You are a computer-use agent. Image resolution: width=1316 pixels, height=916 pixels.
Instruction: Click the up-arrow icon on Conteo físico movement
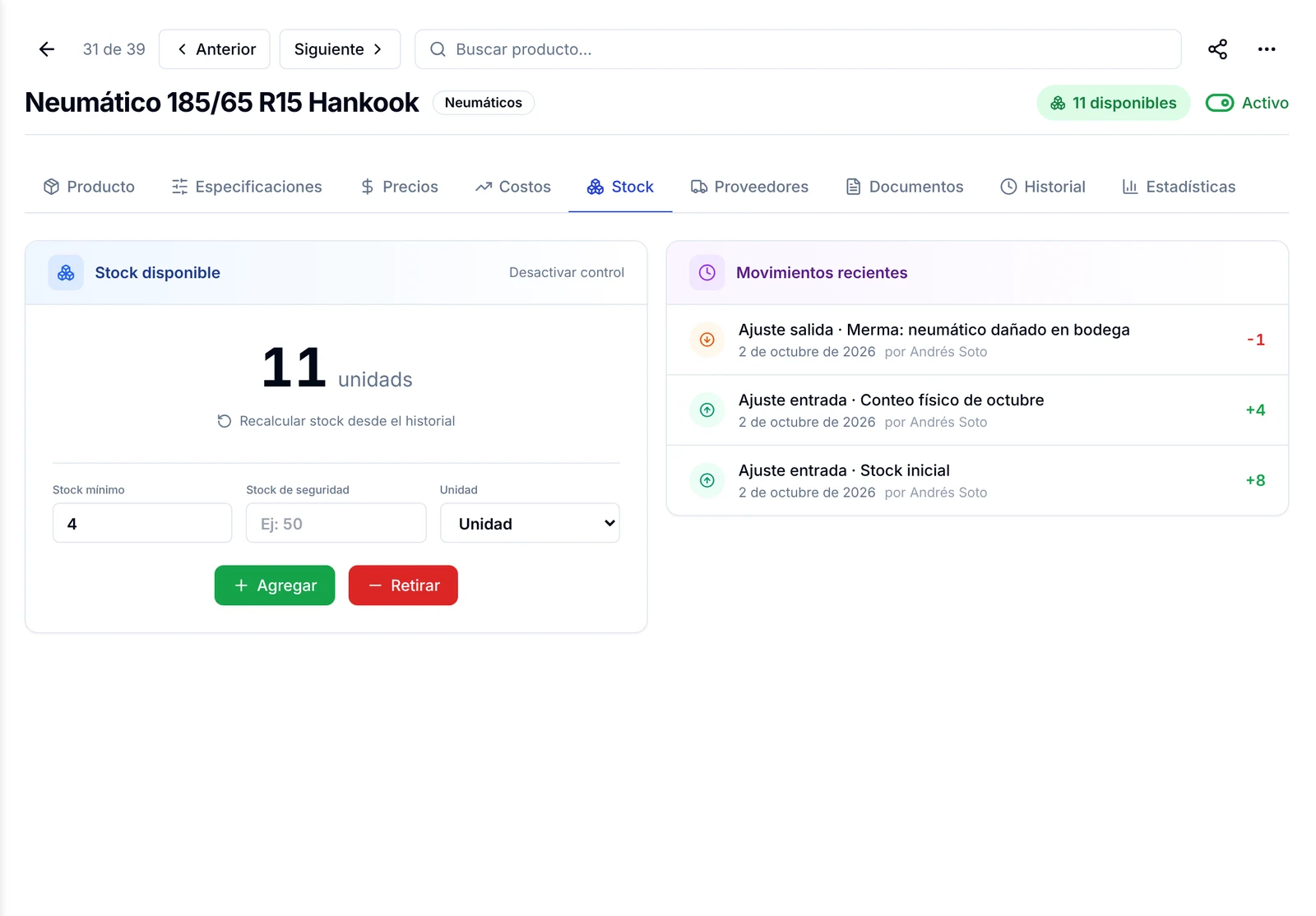[707, 409]
